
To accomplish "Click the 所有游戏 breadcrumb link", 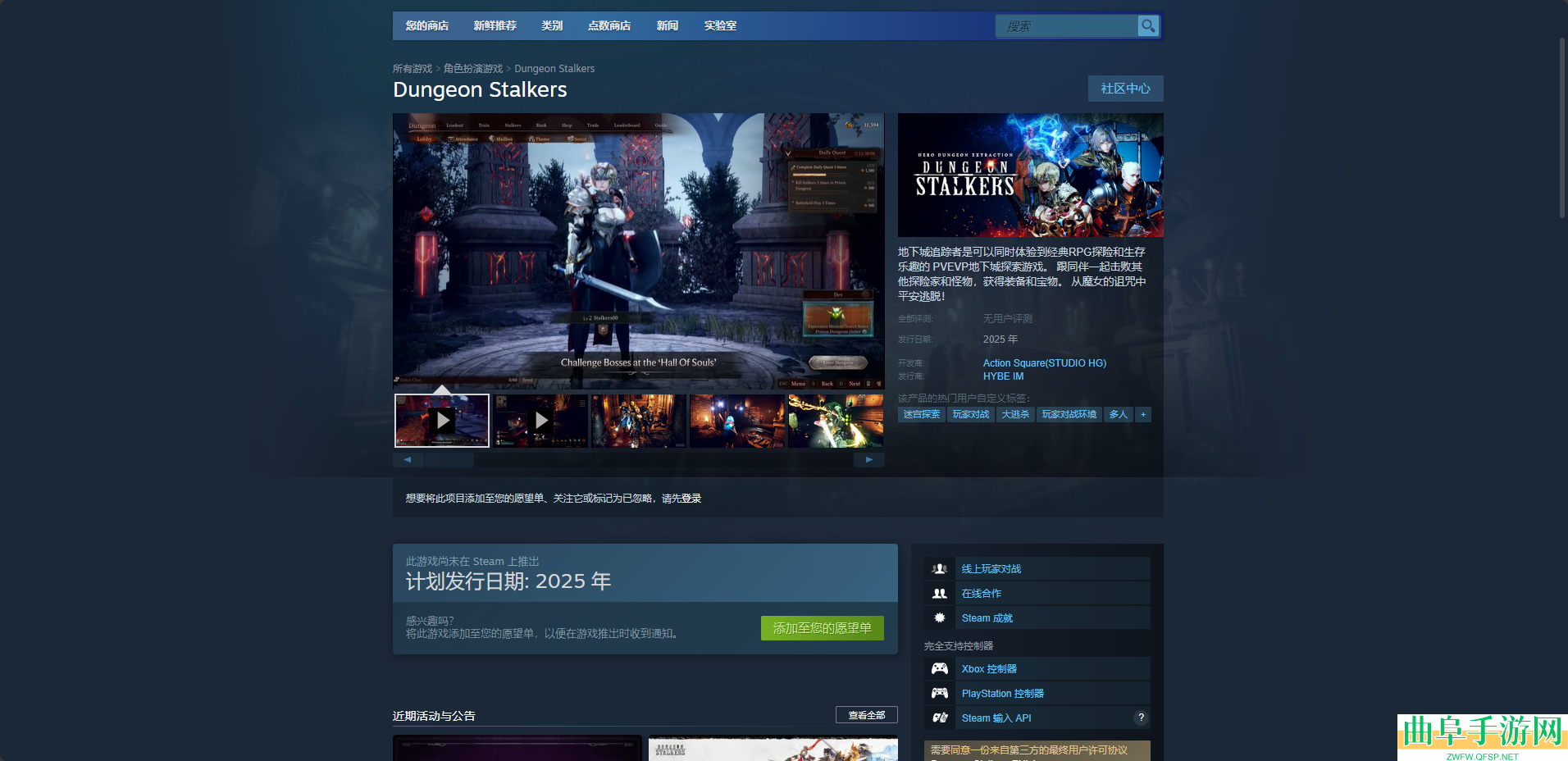I will click(x=413, y=69).
